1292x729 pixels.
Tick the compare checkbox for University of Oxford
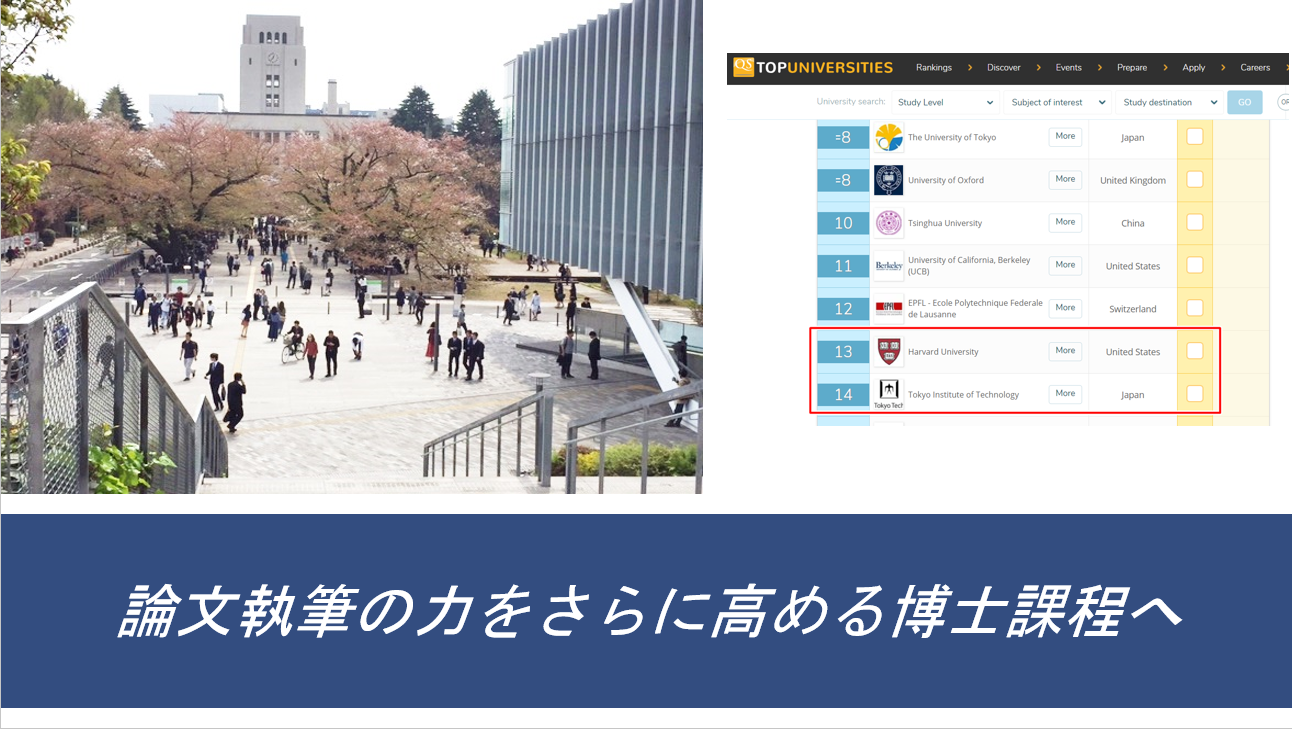(x=1194, y=180)
